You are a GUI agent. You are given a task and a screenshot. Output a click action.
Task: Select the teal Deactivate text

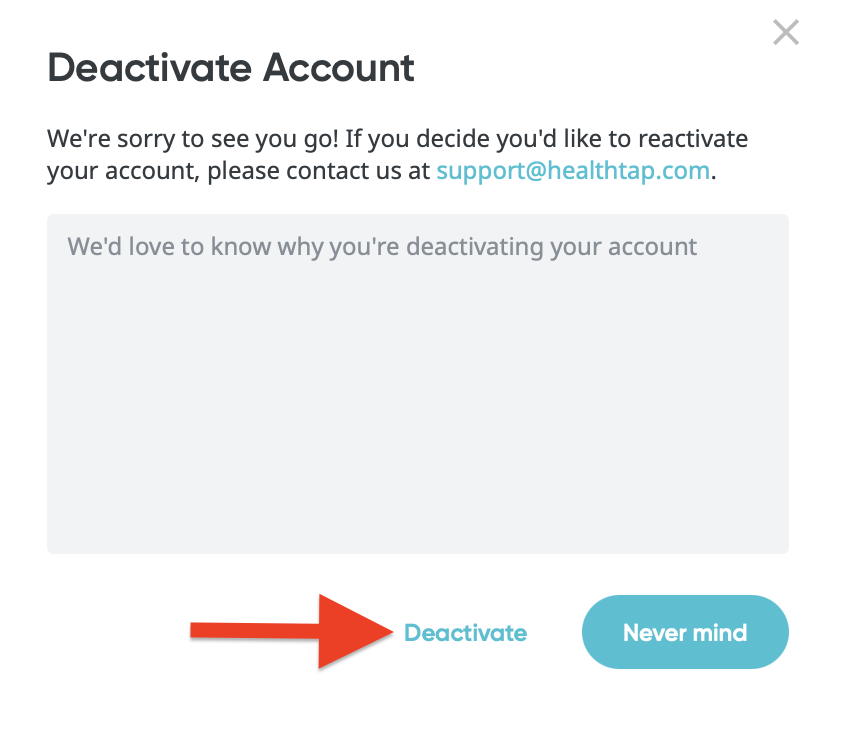(x=465, y=633)
